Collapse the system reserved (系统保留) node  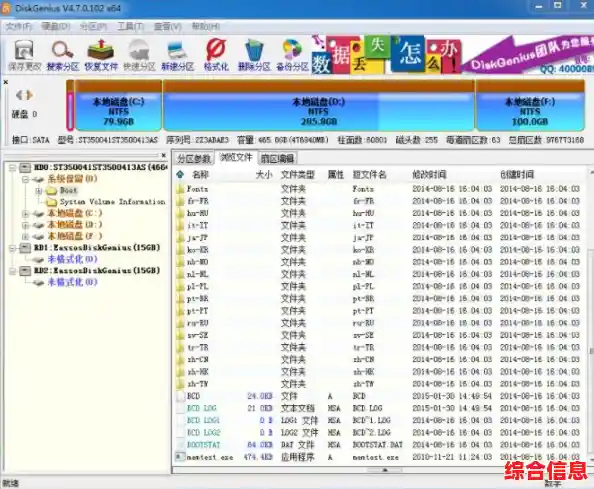(25, 179)
